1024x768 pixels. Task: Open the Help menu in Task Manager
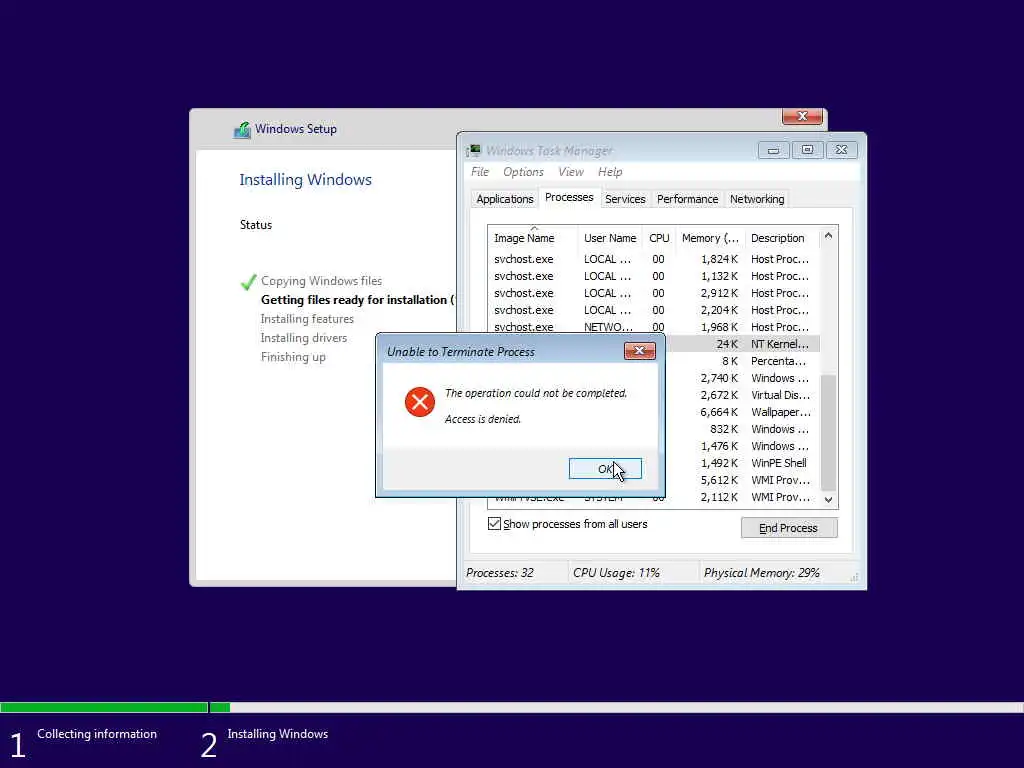click(610, 172)
